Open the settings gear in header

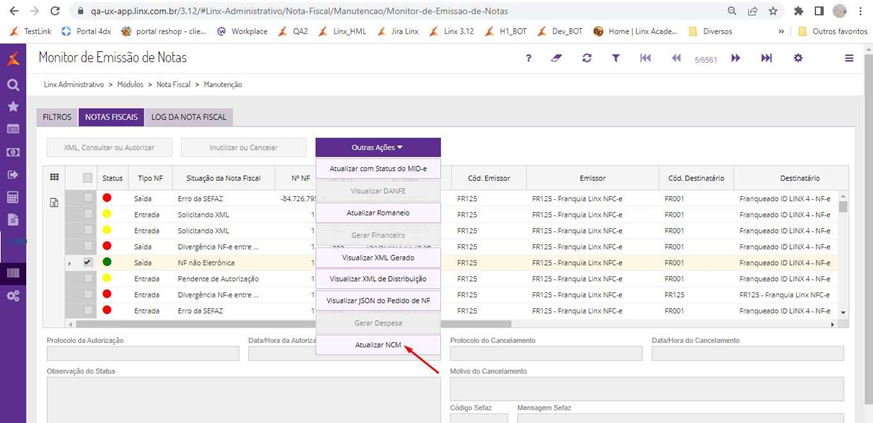(798, 58)
